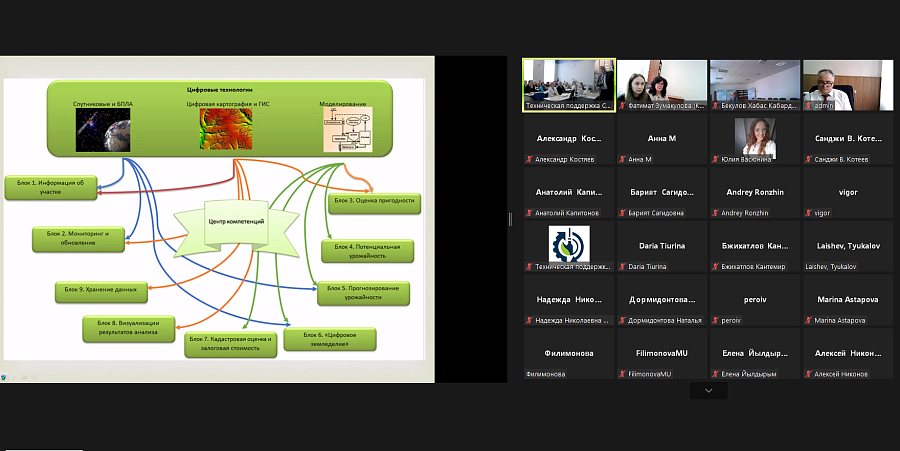Click muted mic icon beside Александр Костяев
The width and height of the screenshot is (900, 451).
pos(529,160)
